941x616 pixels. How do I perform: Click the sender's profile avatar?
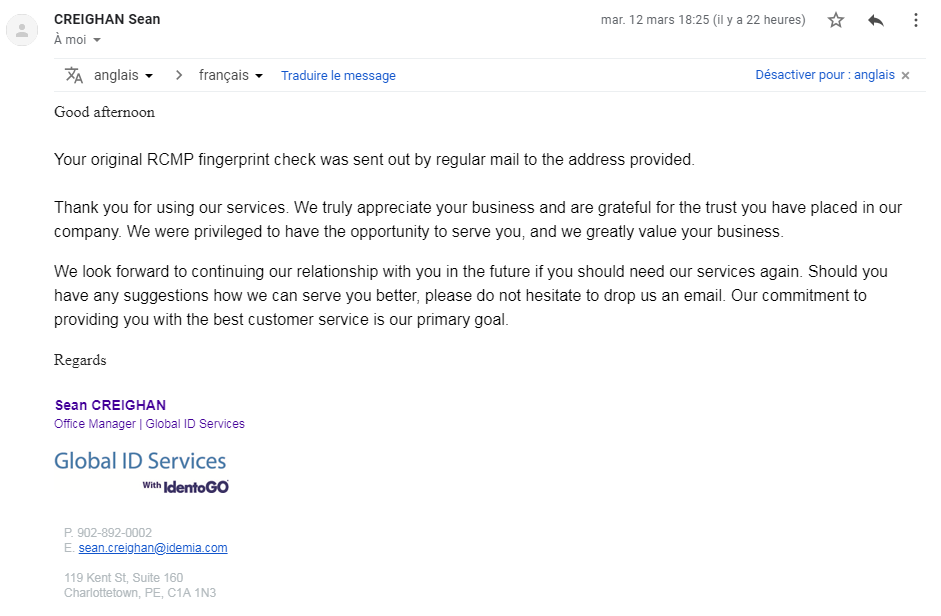pyautogui.click(x=22, y=30)
